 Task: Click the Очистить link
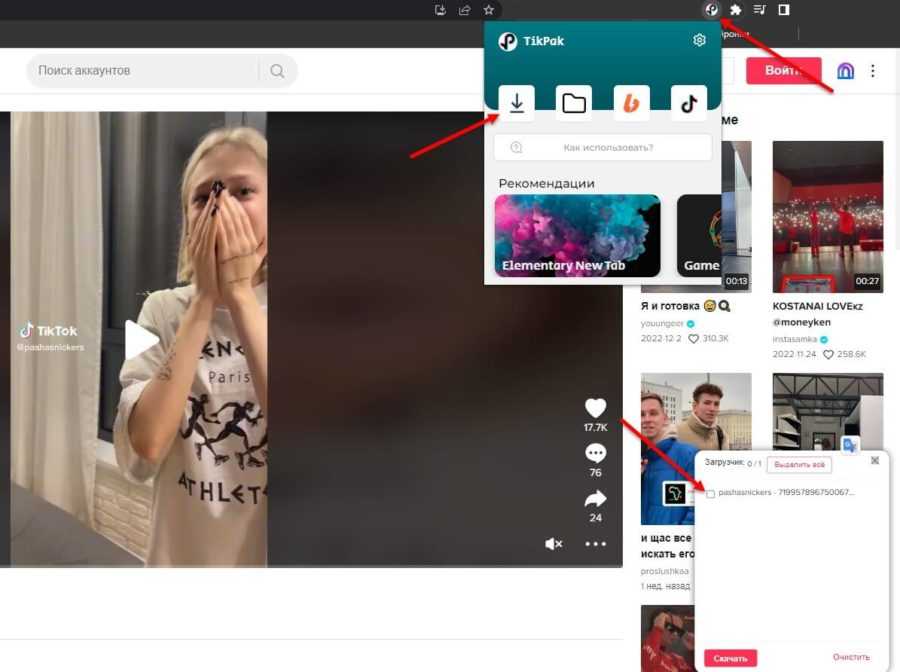pyautogui.click(x=851, y=657)
